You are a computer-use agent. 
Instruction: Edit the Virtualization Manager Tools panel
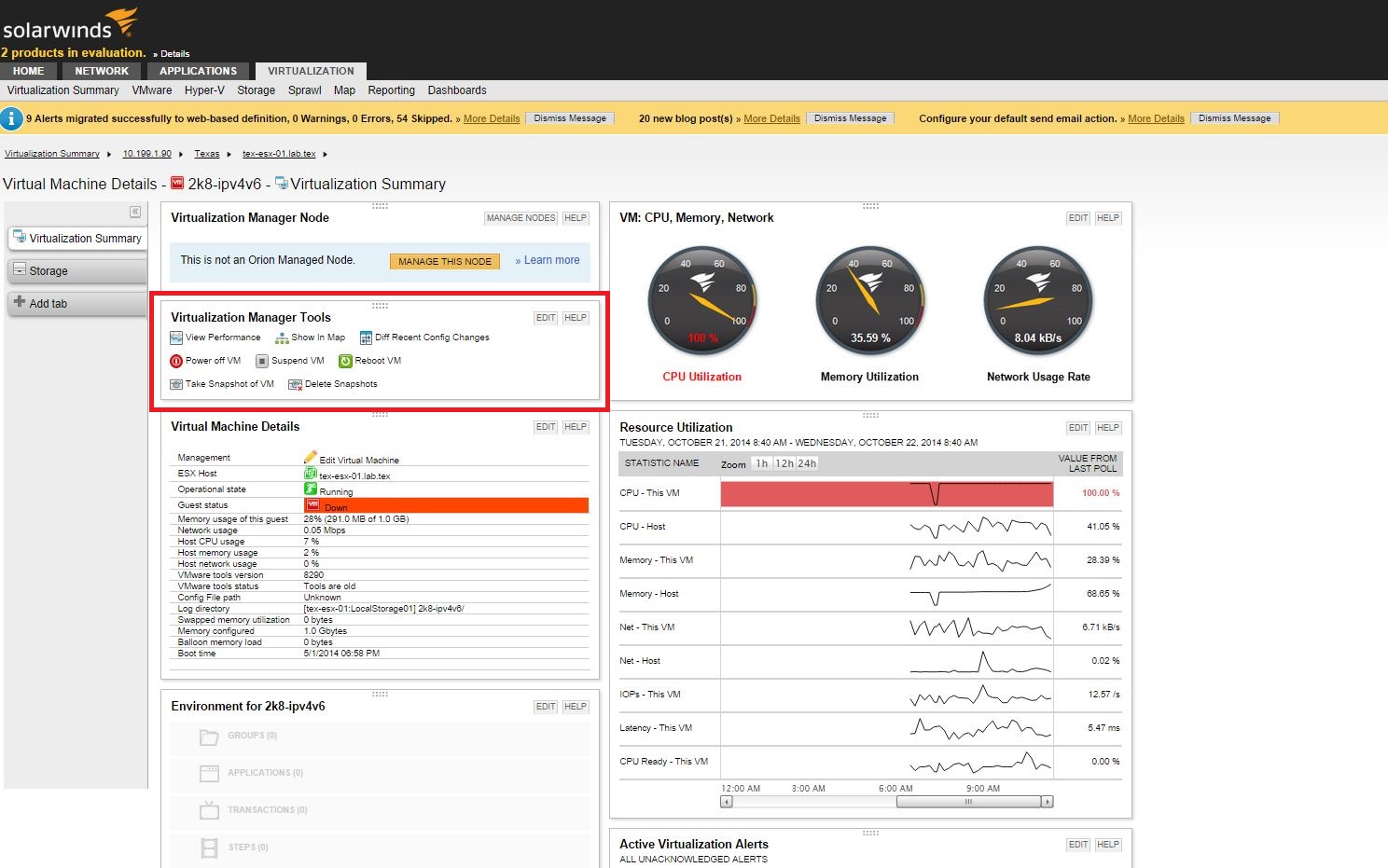point(546,318)
